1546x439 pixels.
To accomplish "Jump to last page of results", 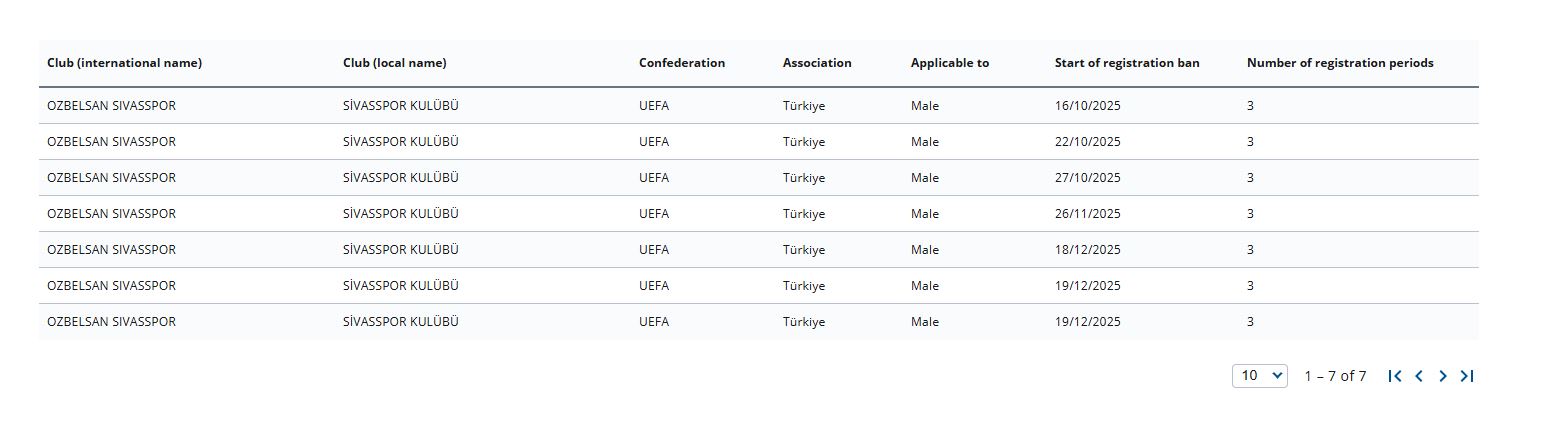I will coord(1467,376).
